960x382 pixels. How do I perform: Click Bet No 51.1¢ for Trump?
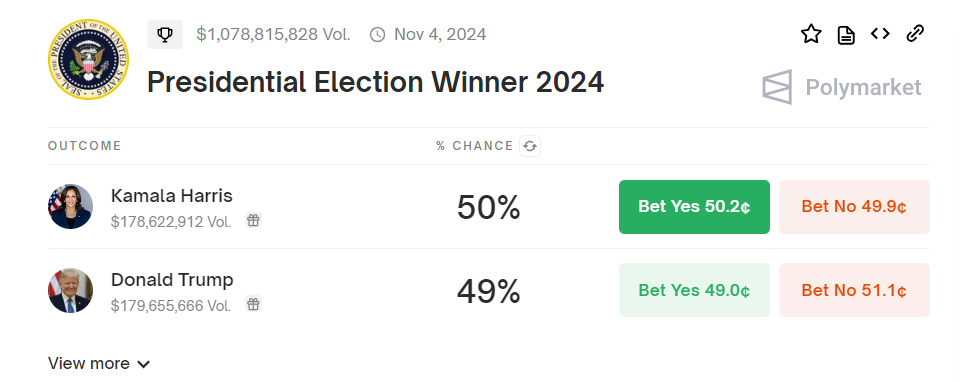(x=854, y=290)
